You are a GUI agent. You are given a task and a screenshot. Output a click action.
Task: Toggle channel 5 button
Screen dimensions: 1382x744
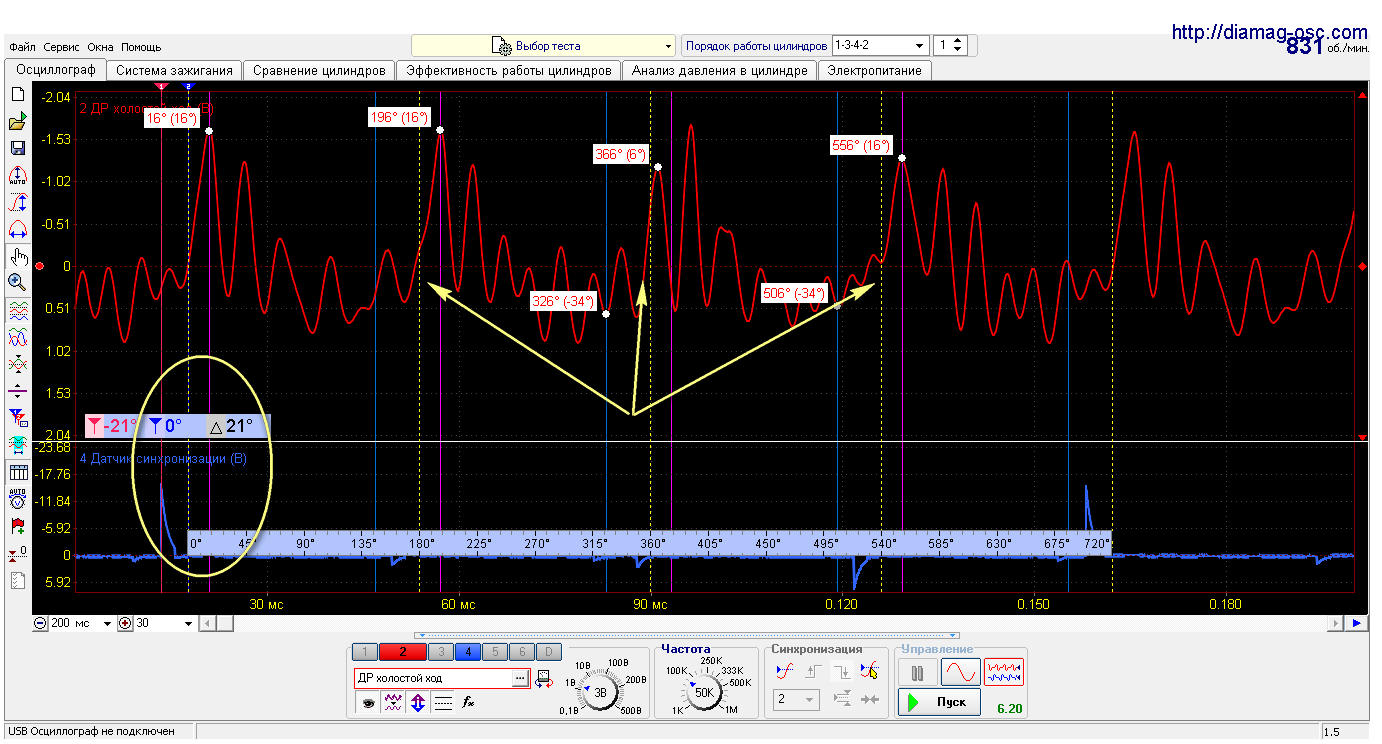point(495,652)
